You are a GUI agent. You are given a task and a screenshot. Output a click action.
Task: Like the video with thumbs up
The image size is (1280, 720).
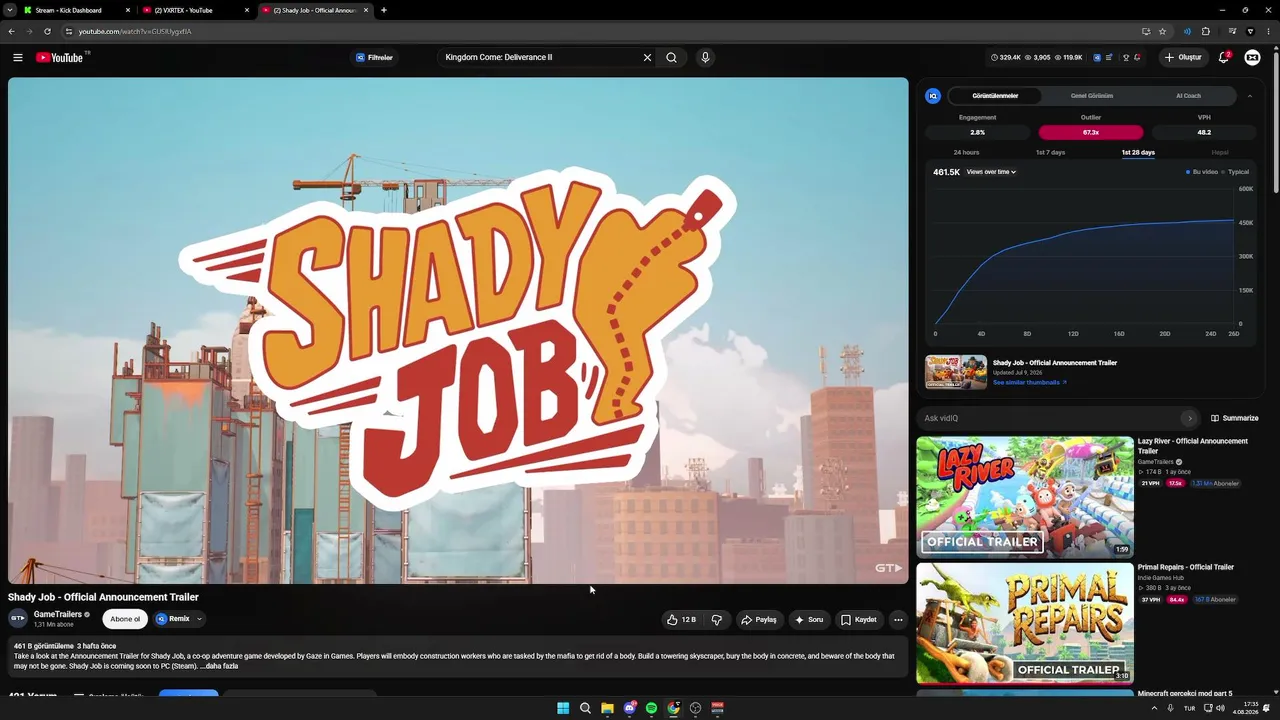[x=683, y=620]
